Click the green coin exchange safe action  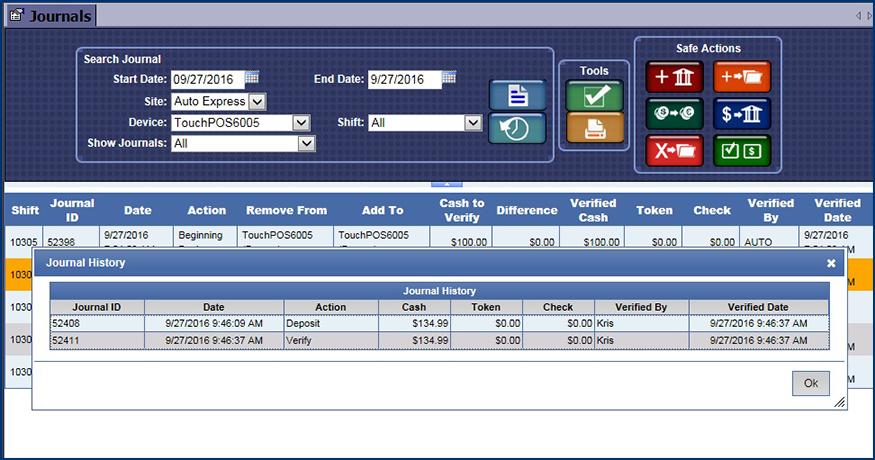tap(674, 114)
